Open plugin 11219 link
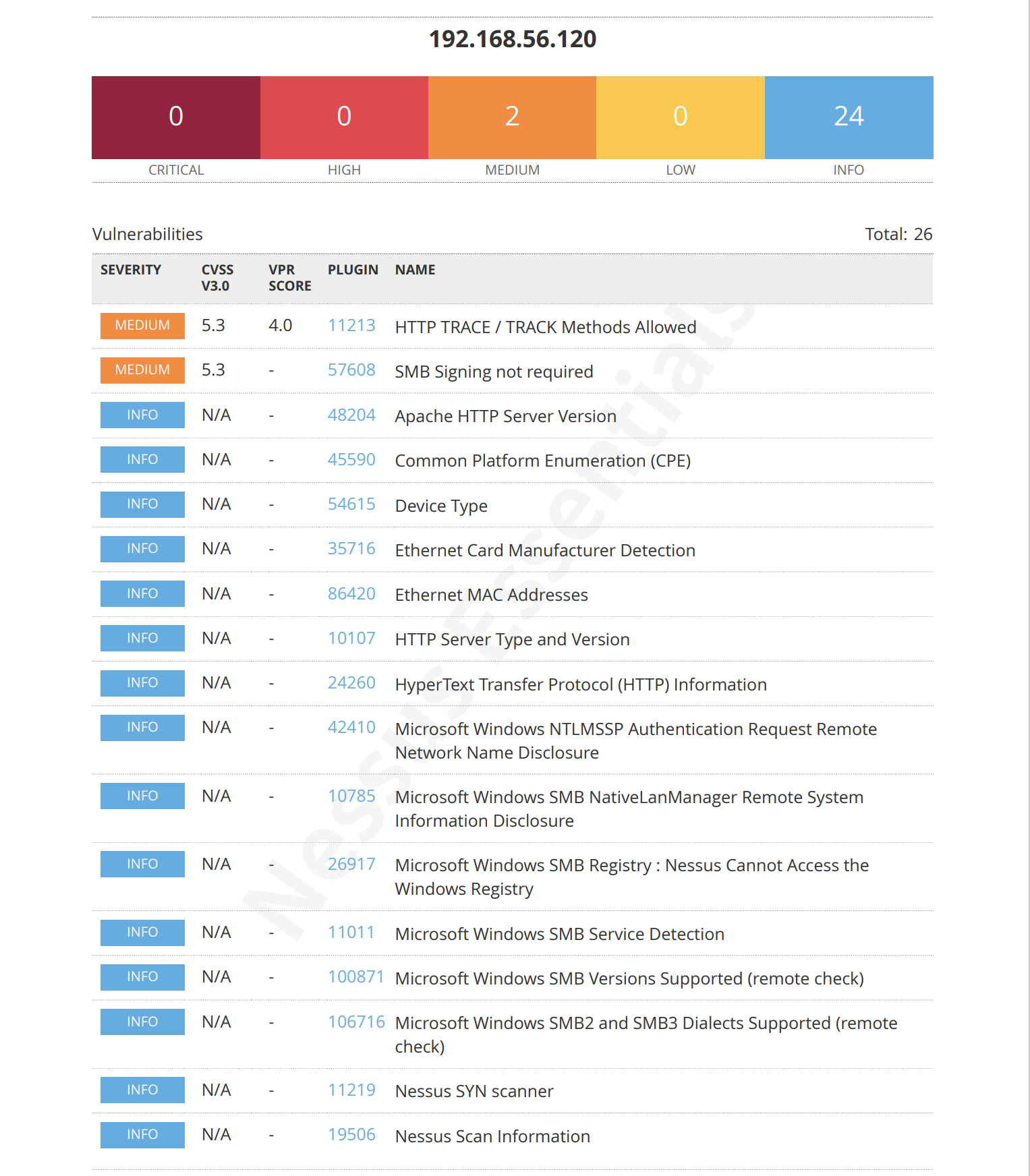The height and width of the screenshot is (1176, 1030). [351, 1090]
